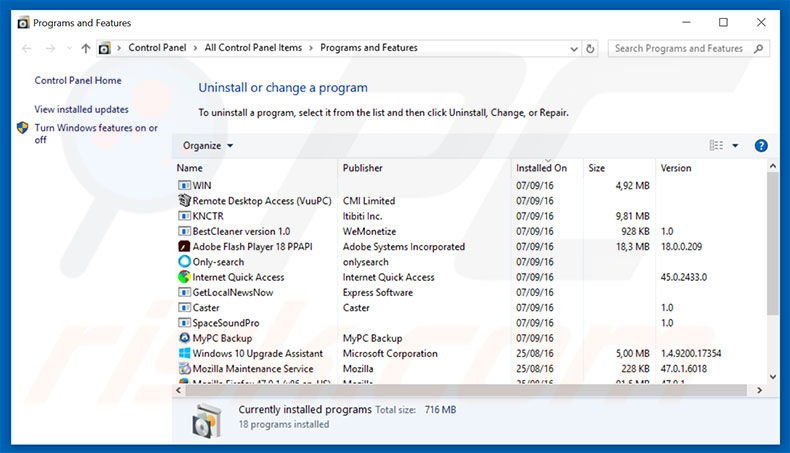Click the KNCTR program icon

click(184, 216)
